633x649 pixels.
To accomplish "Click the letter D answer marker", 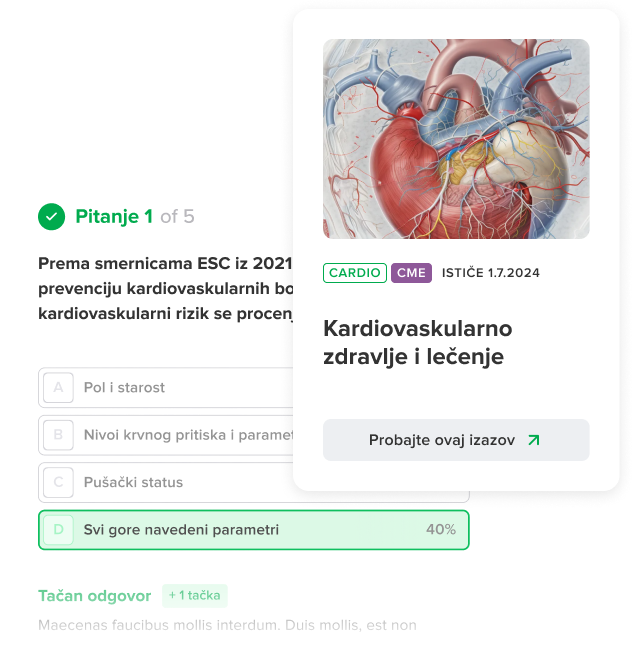I will 58,529.
